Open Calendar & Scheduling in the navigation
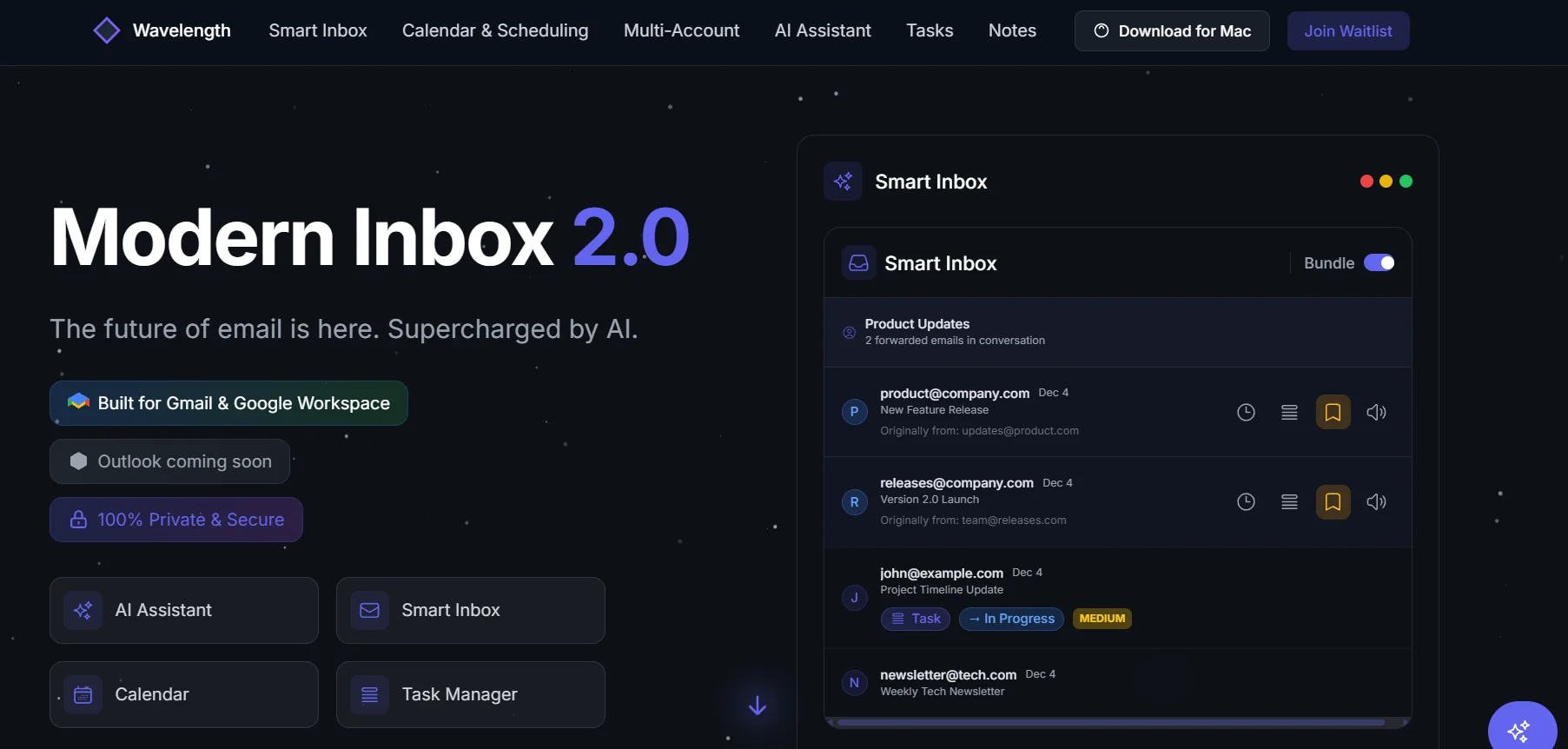The width and height of the screenshot is (1568, 749). 495,30
